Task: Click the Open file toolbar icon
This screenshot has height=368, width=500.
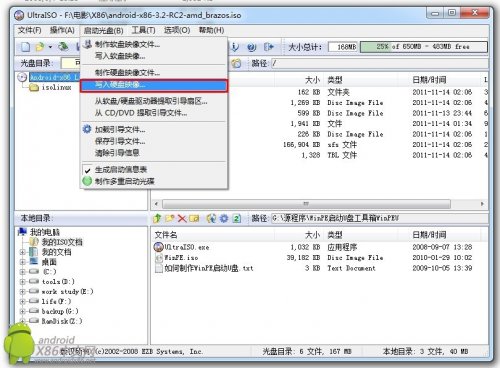Action: pyautogui.click(x=40, y=47)
